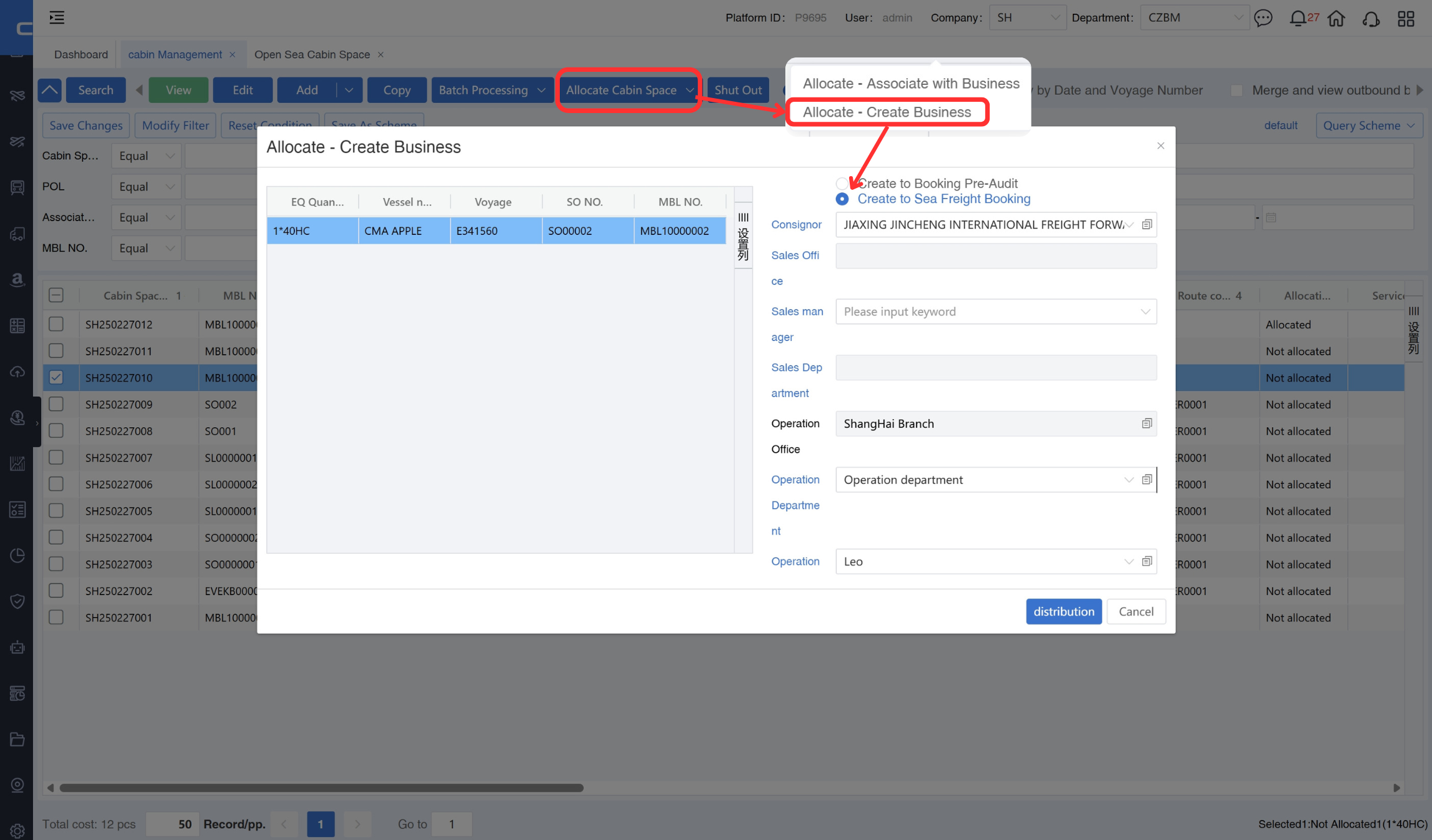Open the checklist sidebar icon

[17, 510]
